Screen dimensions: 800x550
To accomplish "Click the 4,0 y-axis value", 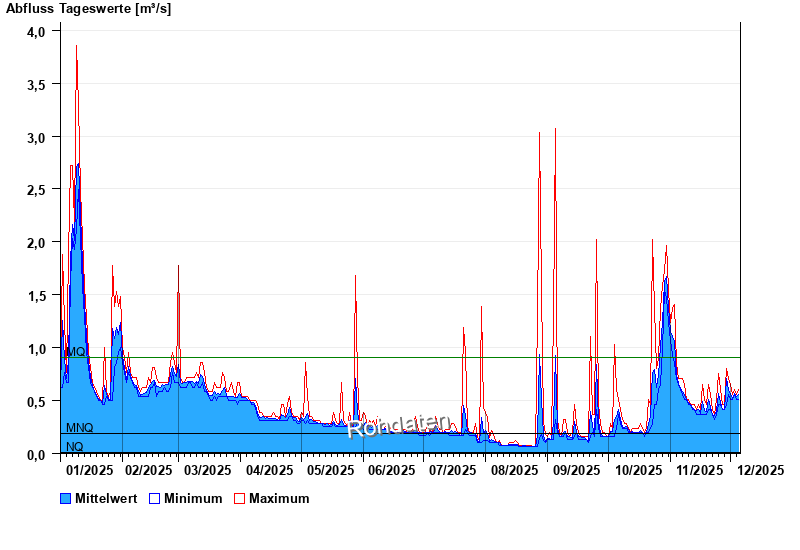I will 36,32.
